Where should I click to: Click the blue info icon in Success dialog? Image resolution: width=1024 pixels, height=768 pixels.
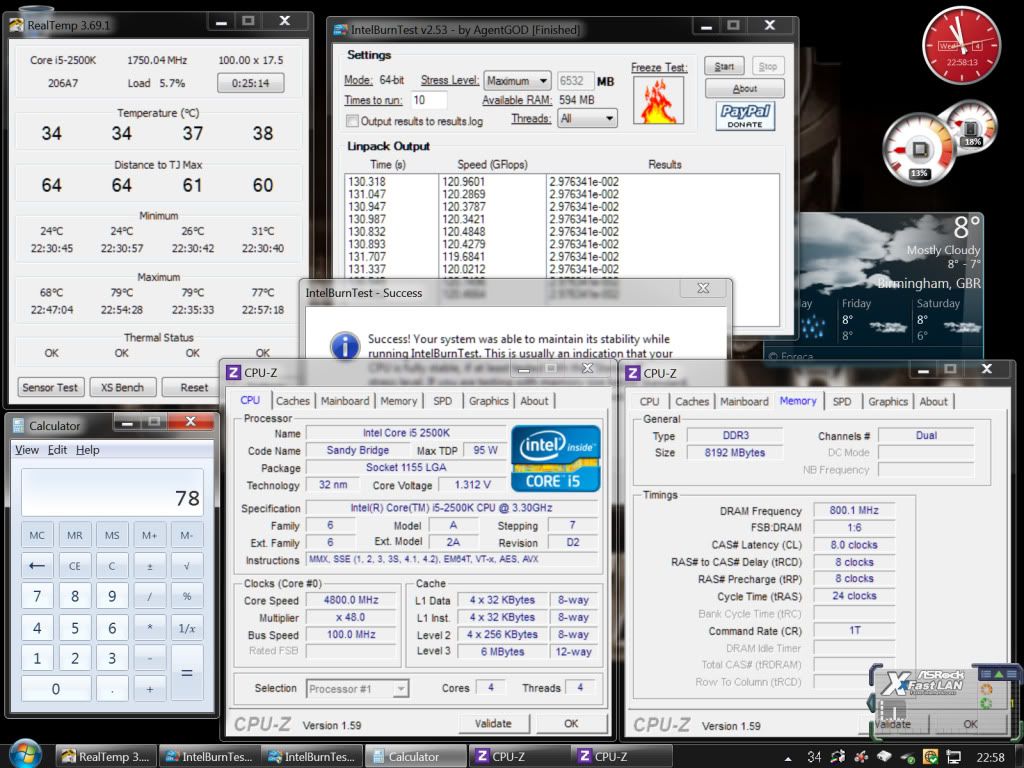[x=345, y=345]
